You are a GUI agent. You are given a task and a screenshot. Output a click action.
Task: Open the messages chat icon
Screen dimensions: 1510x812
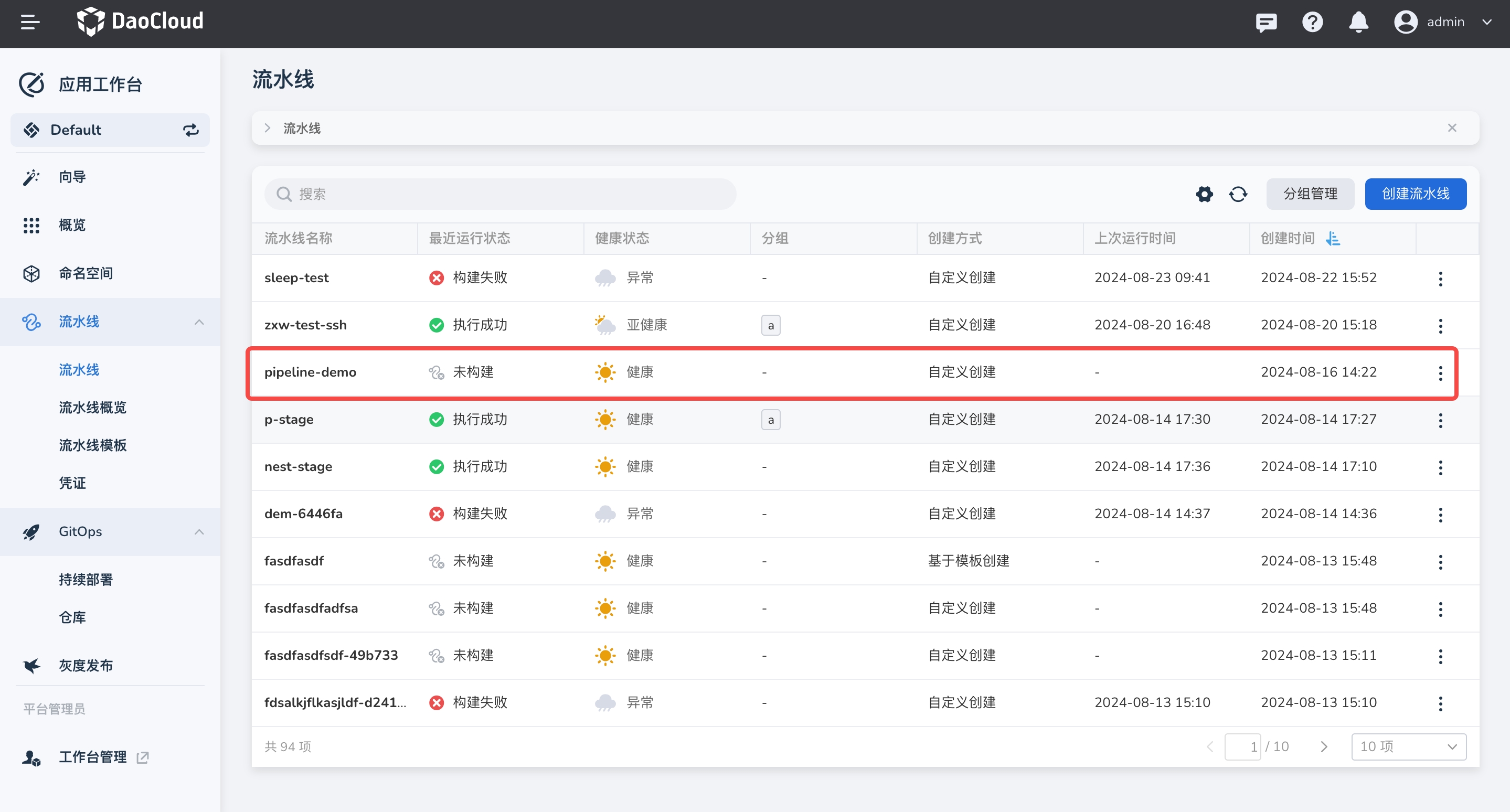click(x=1266, y=22)
